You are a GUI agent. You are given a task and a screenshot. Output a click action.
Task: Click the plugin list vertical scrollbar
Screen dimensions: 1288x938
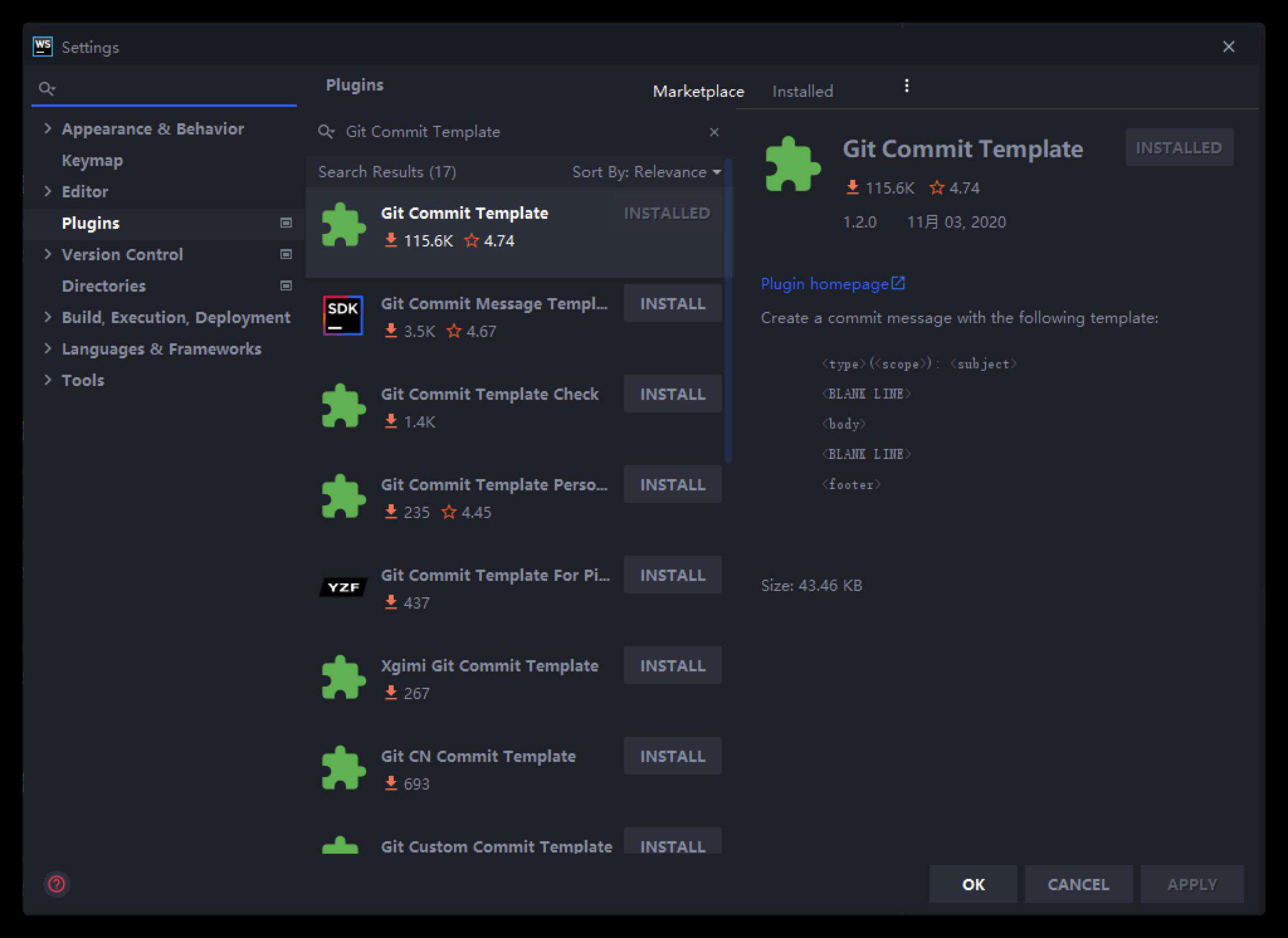click(728, 311)
